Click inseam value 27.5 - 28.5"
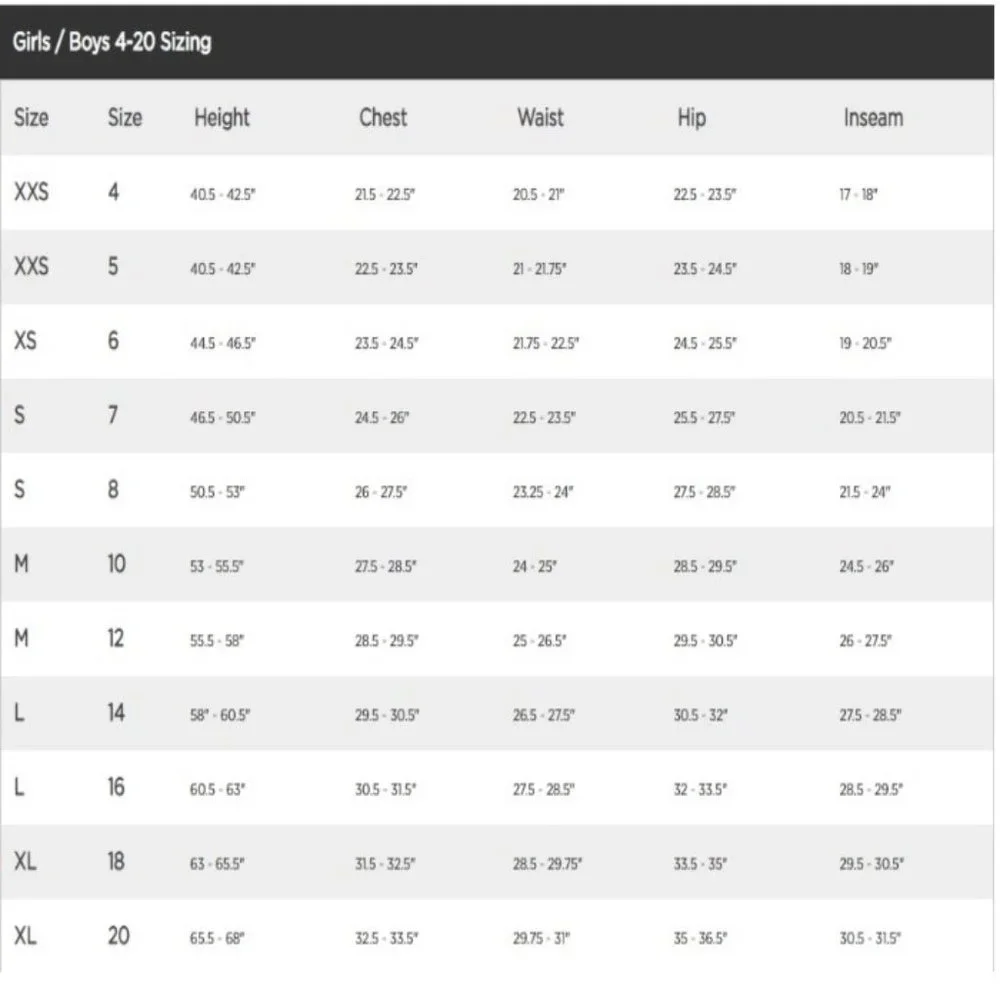 click(x=871, y=716)
